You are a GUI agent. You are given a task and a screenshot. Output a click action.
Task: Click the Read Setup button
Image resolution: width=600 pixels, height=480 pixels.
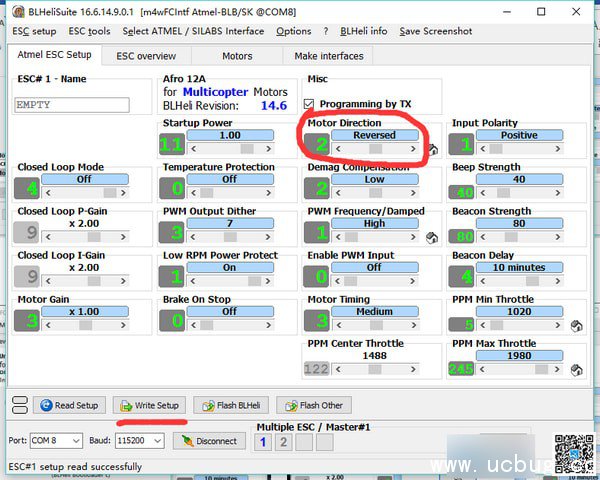pos(70,405)
